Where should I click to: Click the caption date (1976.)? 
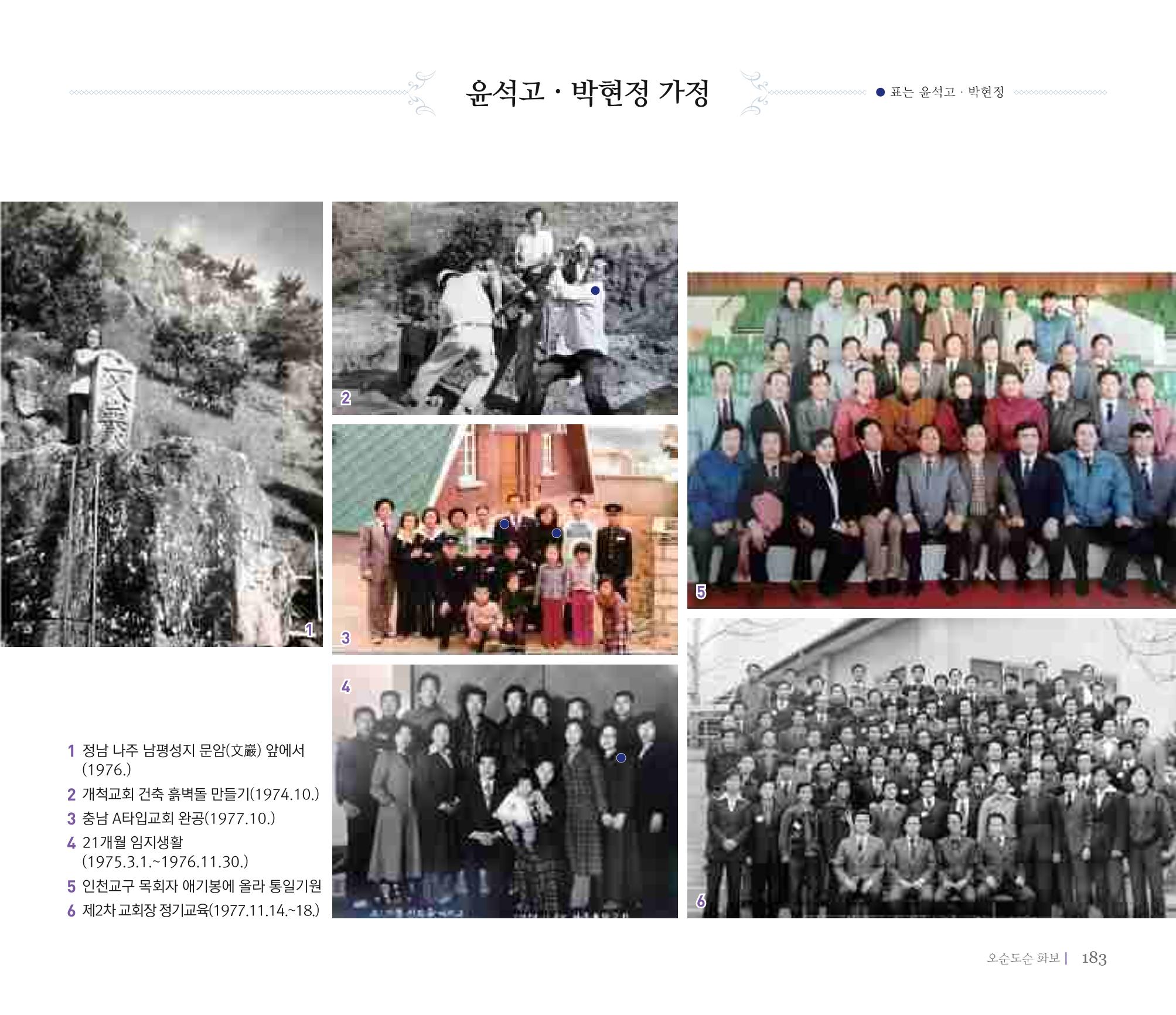click(x=107, y=769)
